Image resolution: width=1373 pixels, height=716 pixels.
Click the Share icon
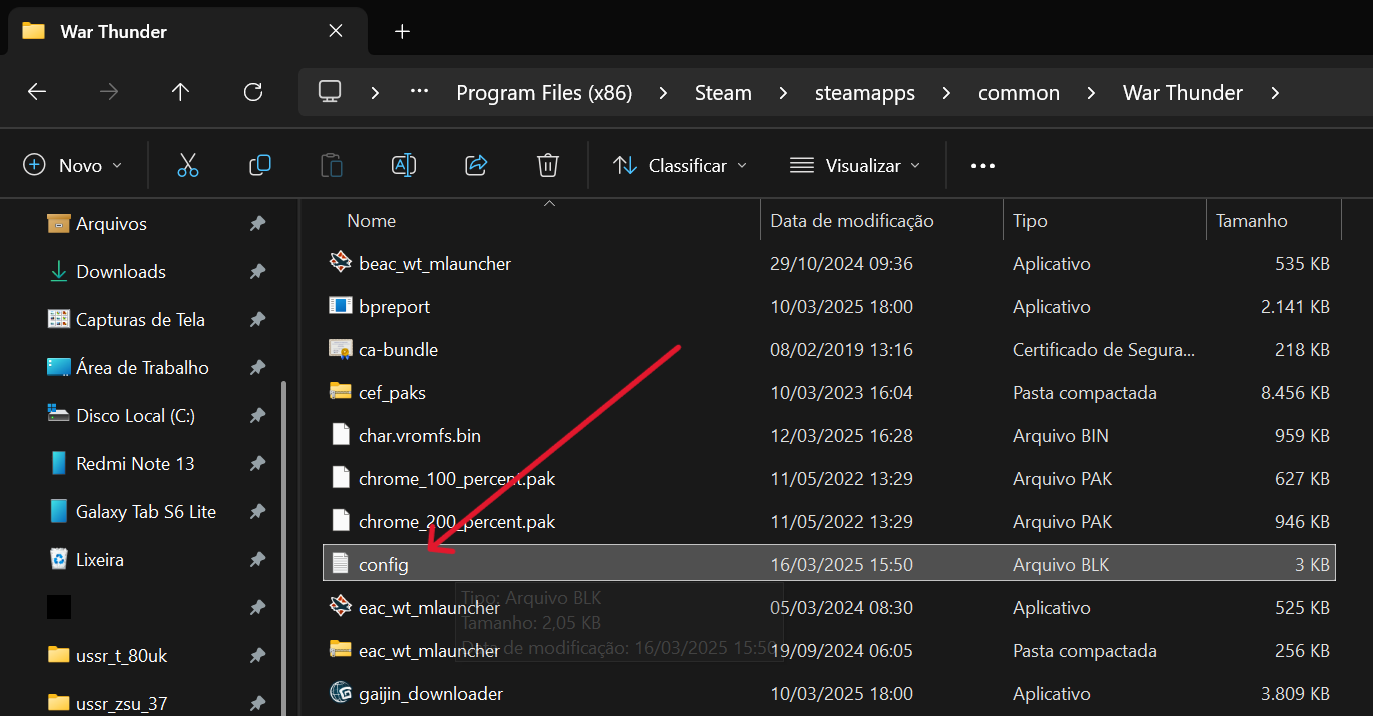(x=476, y=165)
